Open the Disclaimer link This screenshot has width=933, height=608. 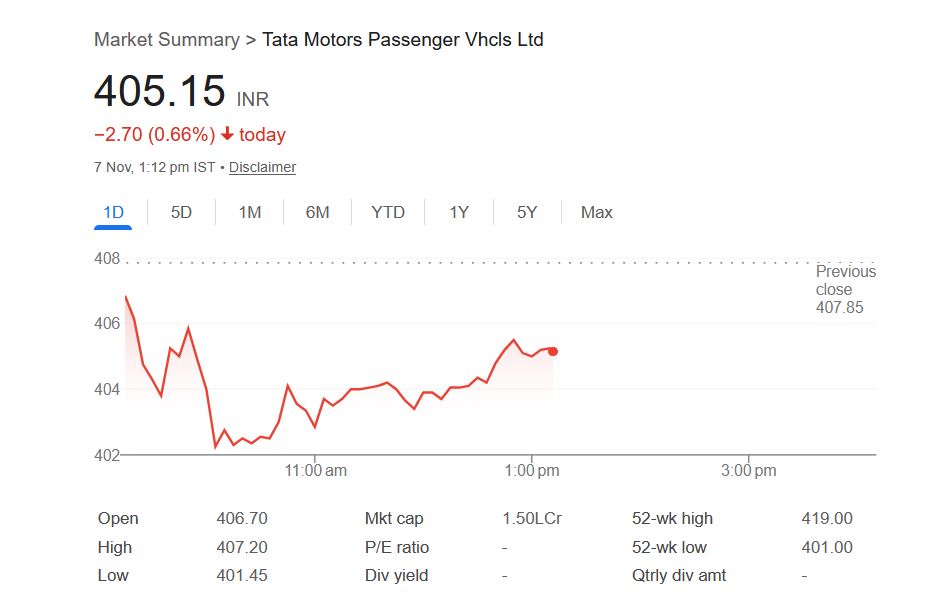pyautogui.click(x=262, y=167)
